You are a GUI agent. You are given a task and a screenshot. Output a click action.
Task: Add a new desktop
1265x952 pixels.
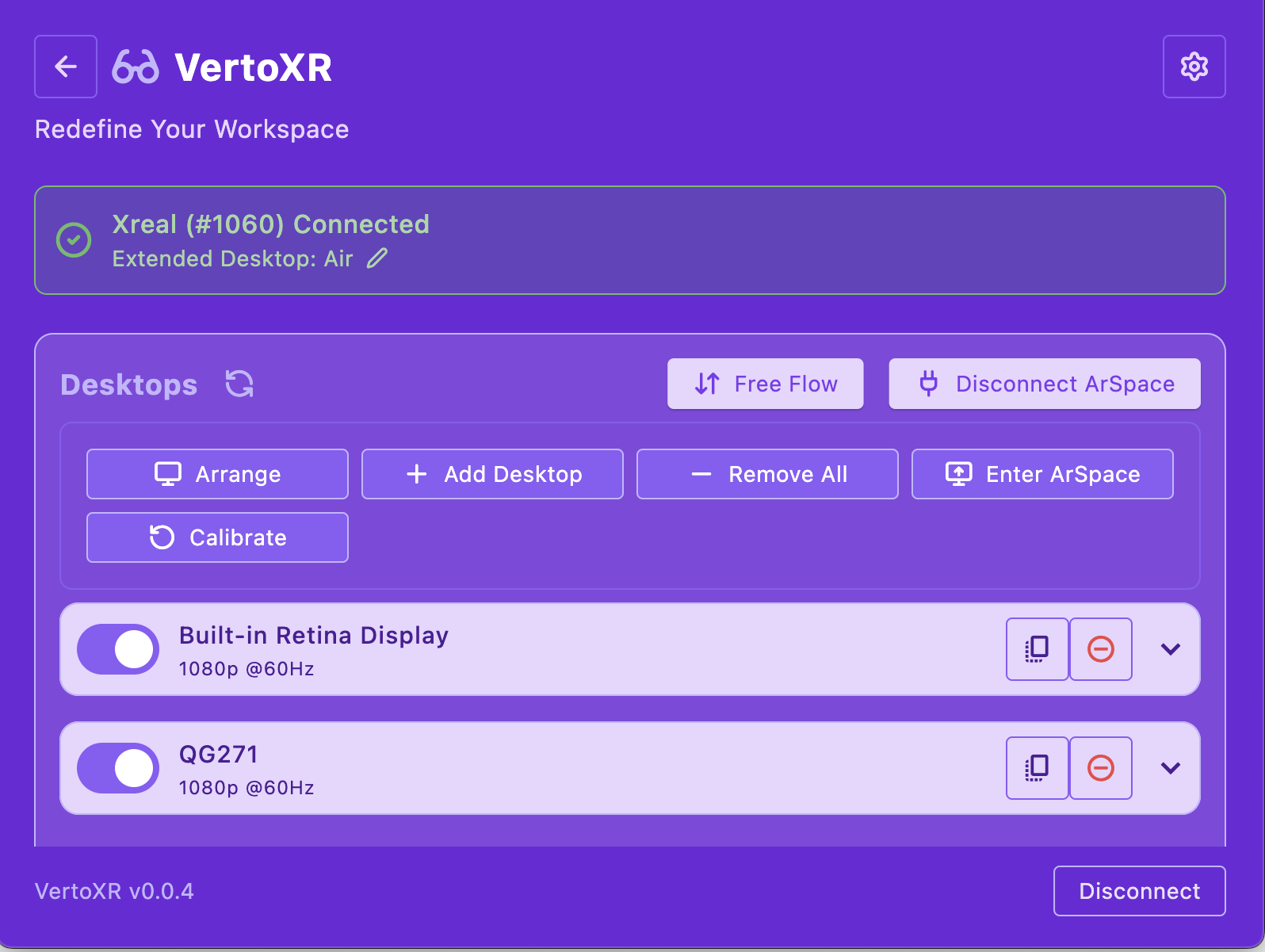492,474
